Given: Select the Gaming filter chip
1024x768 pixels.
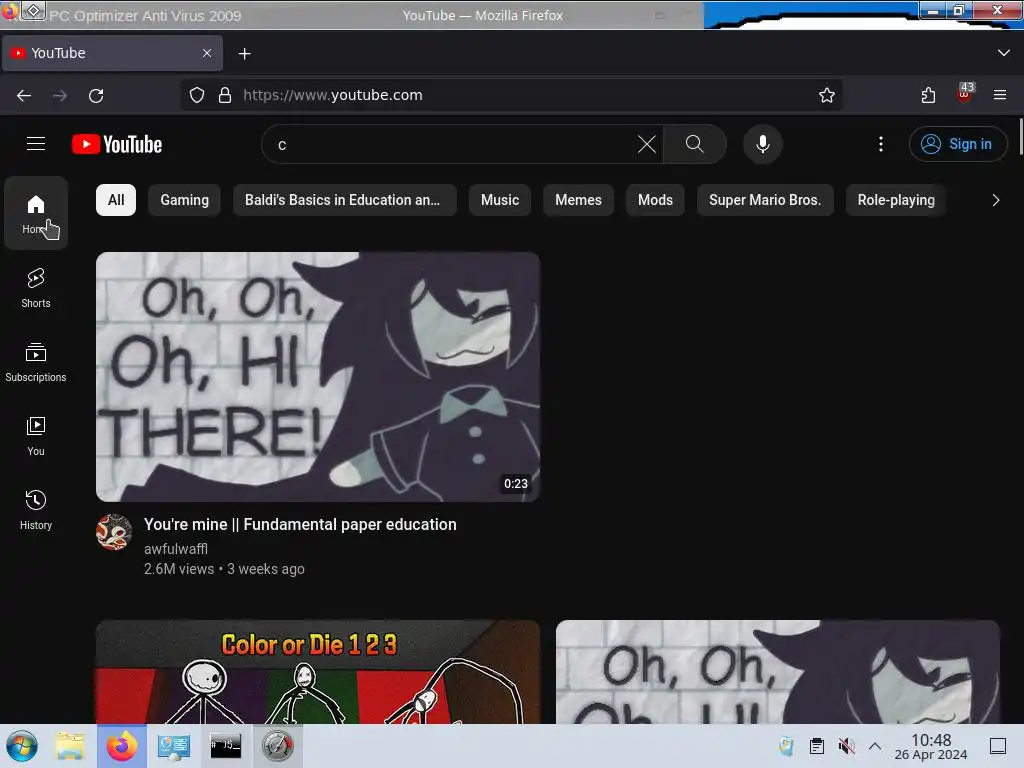Looking at the screenshot, I should coord(184,200).
